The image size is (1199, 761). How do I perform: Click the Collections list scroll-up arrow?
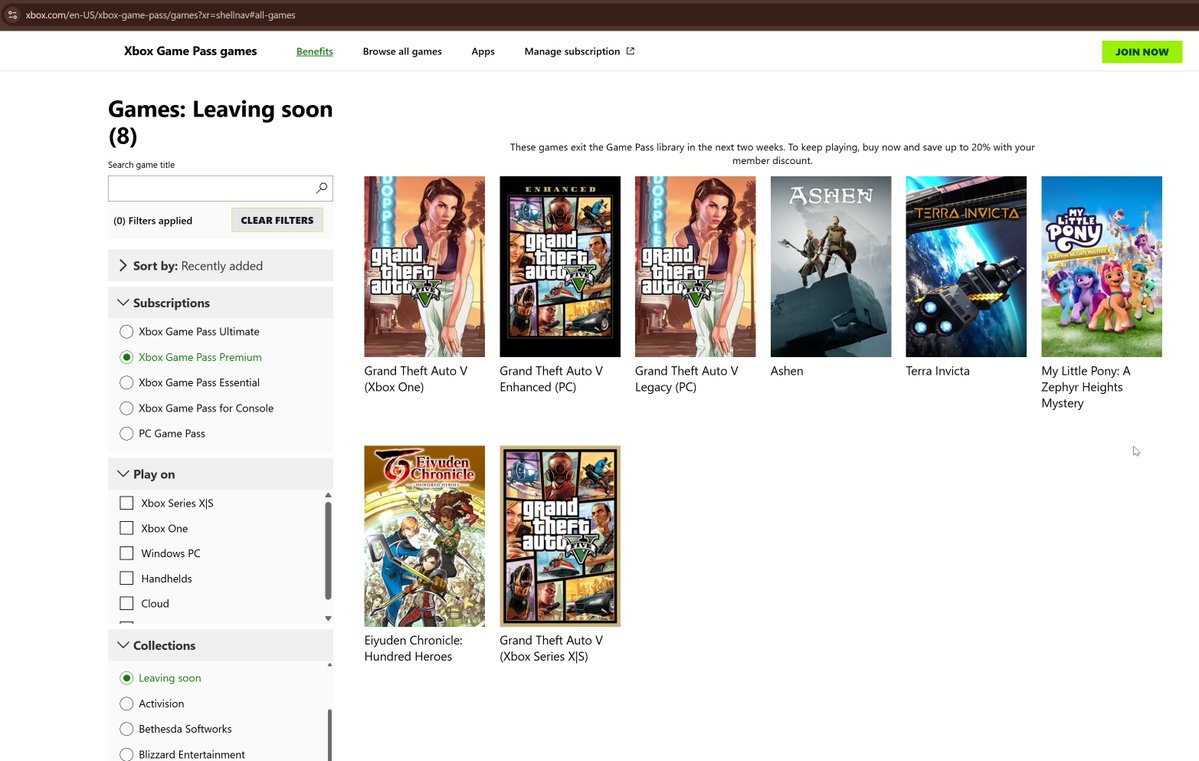coord(330,665)
